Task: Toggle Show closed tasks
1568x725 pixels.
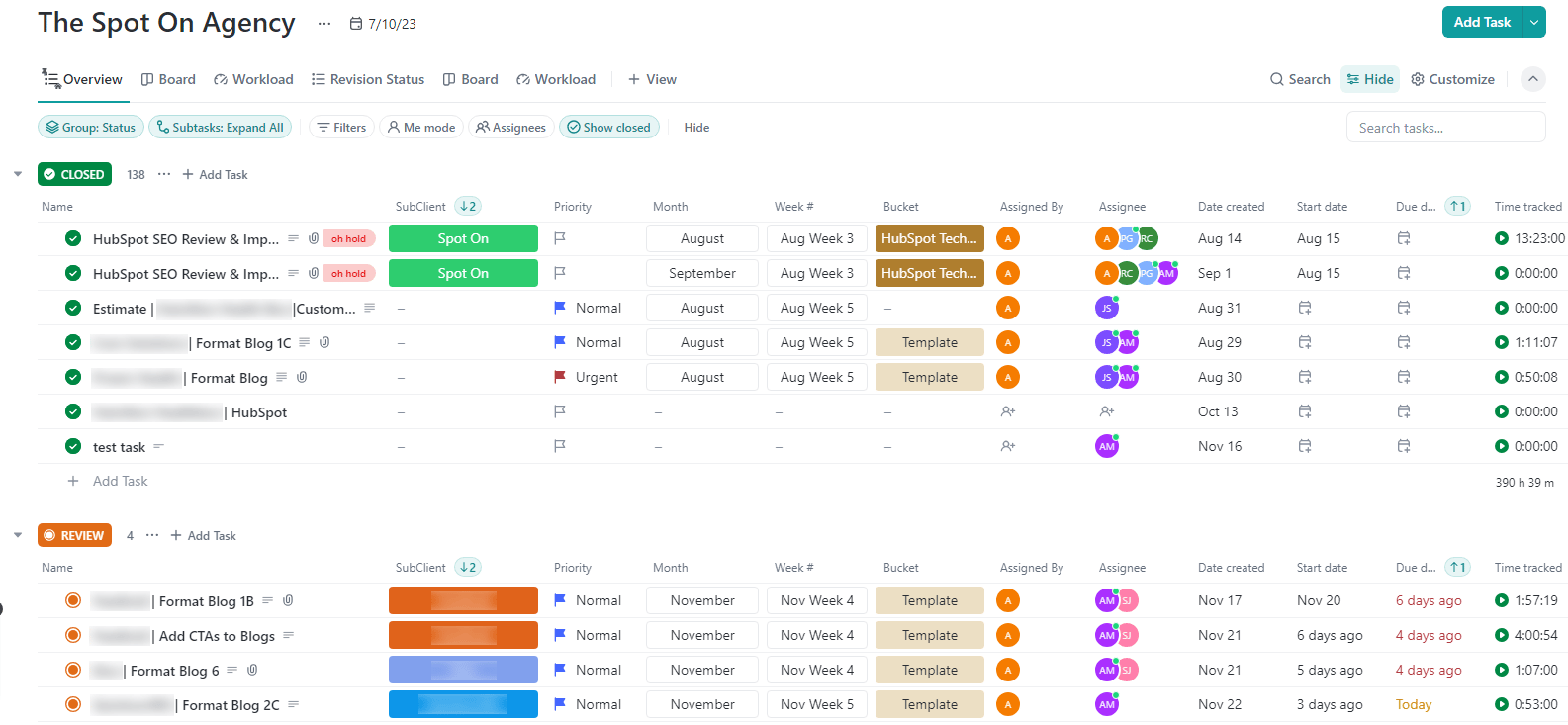Action: point(608,127)
